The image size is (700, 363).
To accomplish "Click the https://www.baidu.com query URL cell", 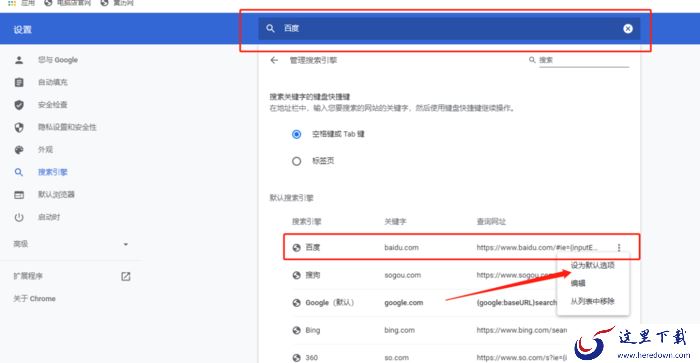I will [x=537, y=247].
